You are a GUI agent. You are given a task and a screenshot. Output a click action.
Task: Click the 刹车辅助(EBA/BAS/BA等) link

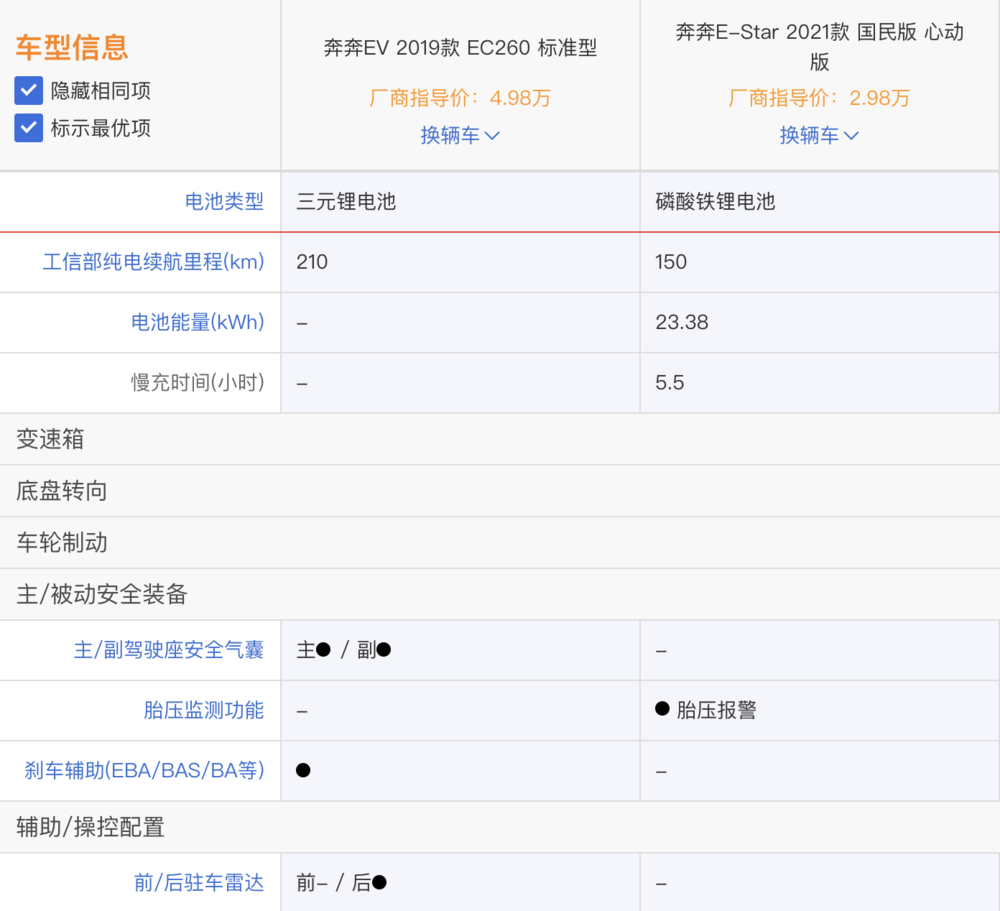(x=144, y=771)
